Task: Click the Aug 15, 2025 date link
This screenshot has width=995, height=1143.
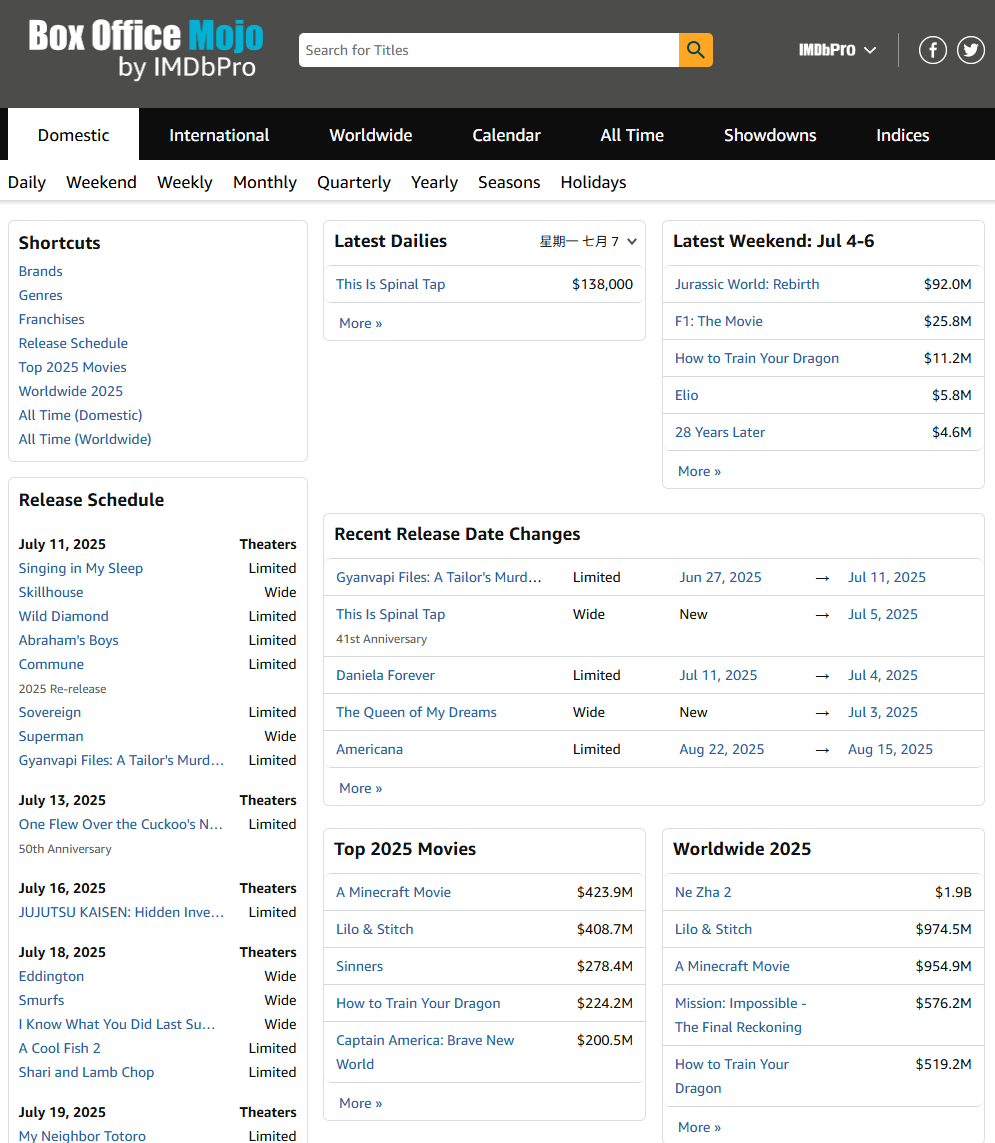Action: [890, 749]
